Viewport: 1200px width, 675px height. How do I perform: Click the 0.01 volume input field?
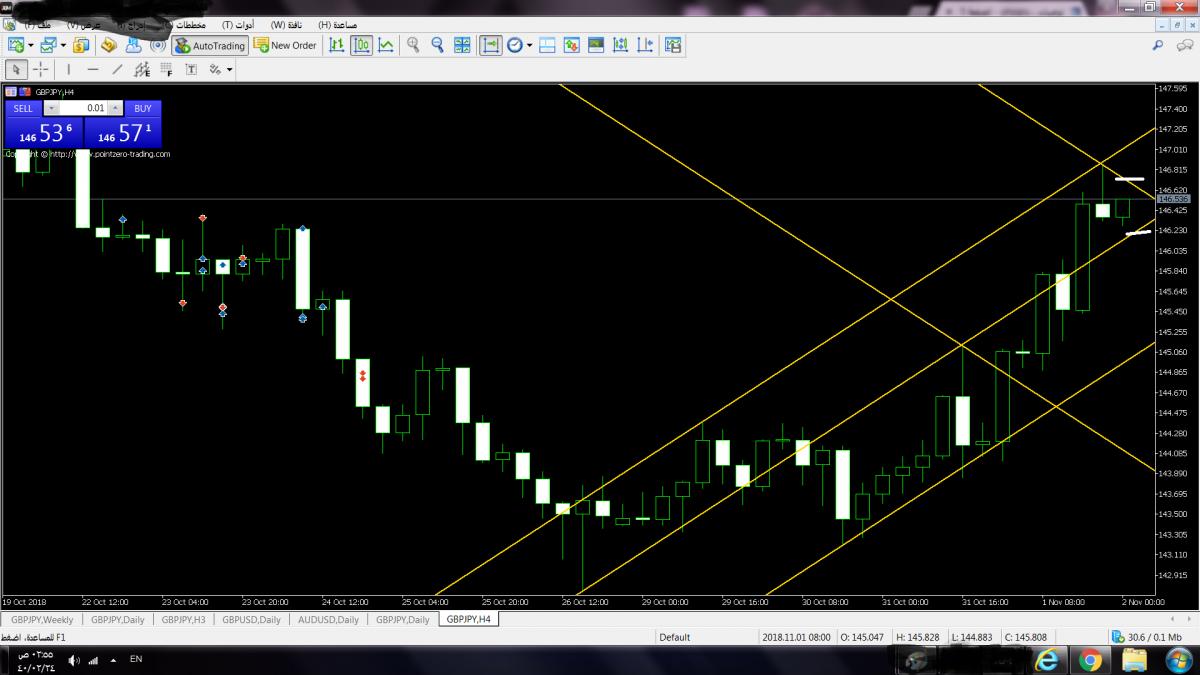(x=85, y=108)
